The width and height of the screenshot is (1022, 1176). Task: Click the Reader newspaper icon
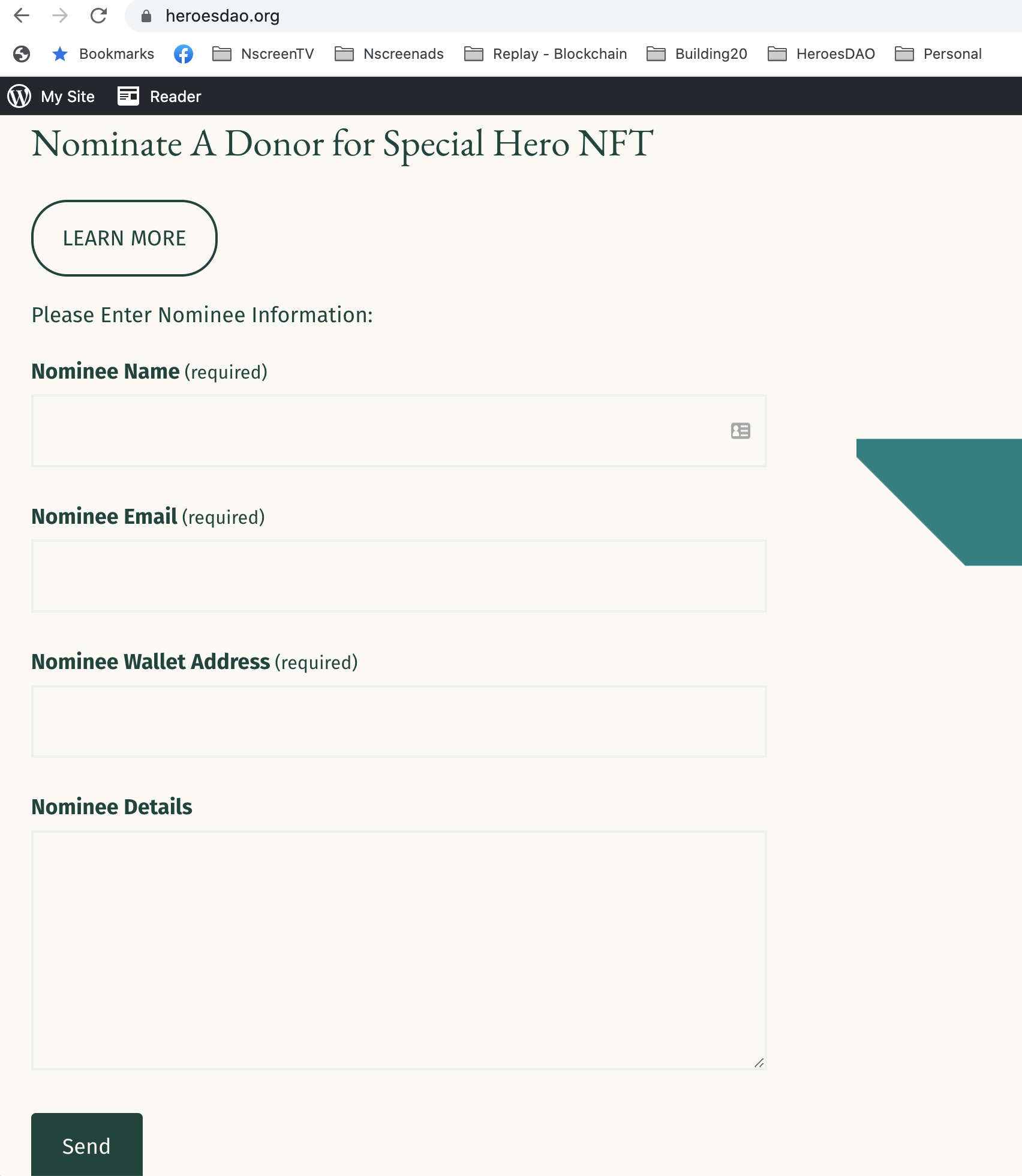point(128,96)
